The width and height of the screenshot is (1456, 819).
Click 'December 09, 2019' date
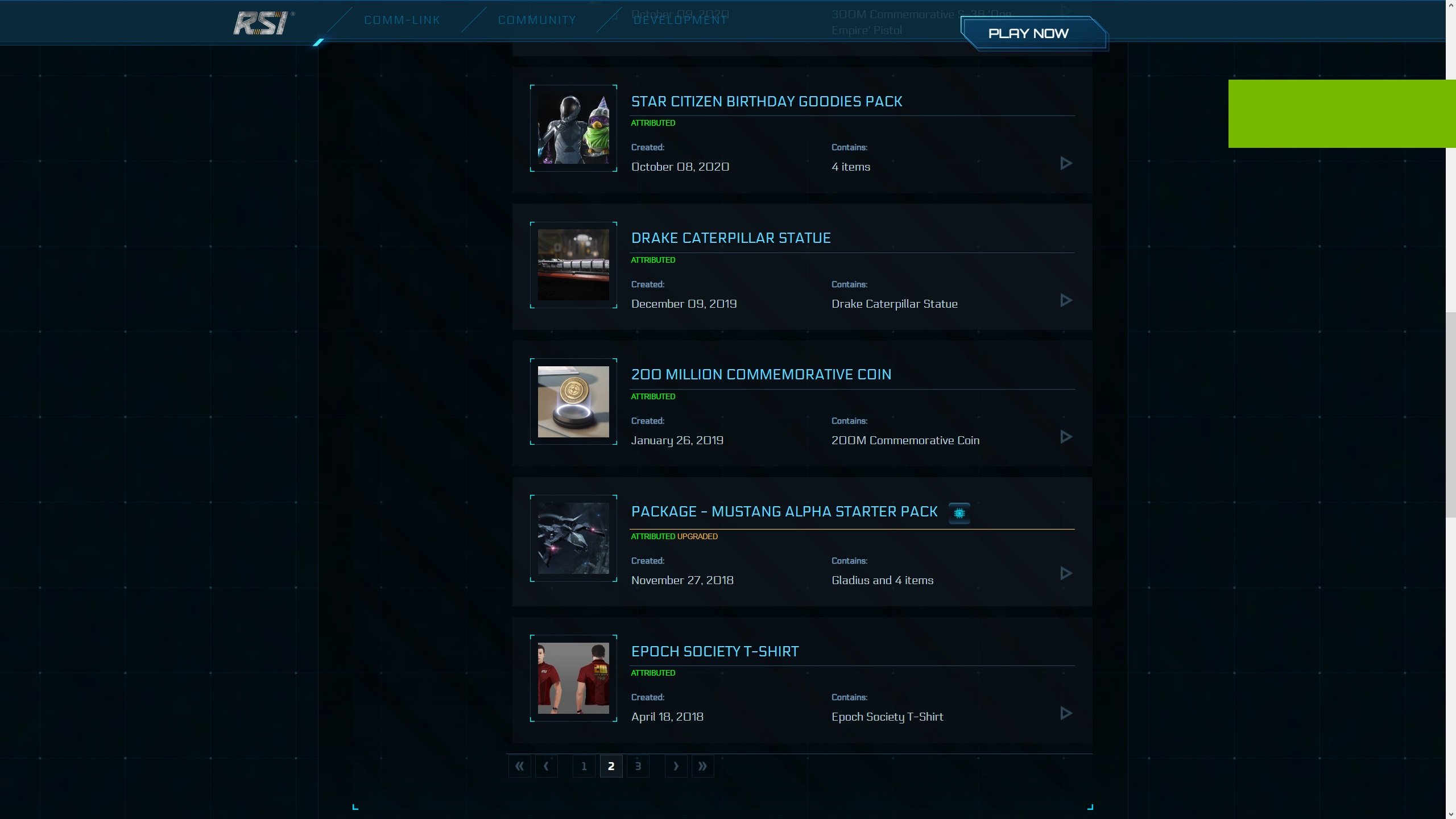pyautogui.click(x=684, y=304)
